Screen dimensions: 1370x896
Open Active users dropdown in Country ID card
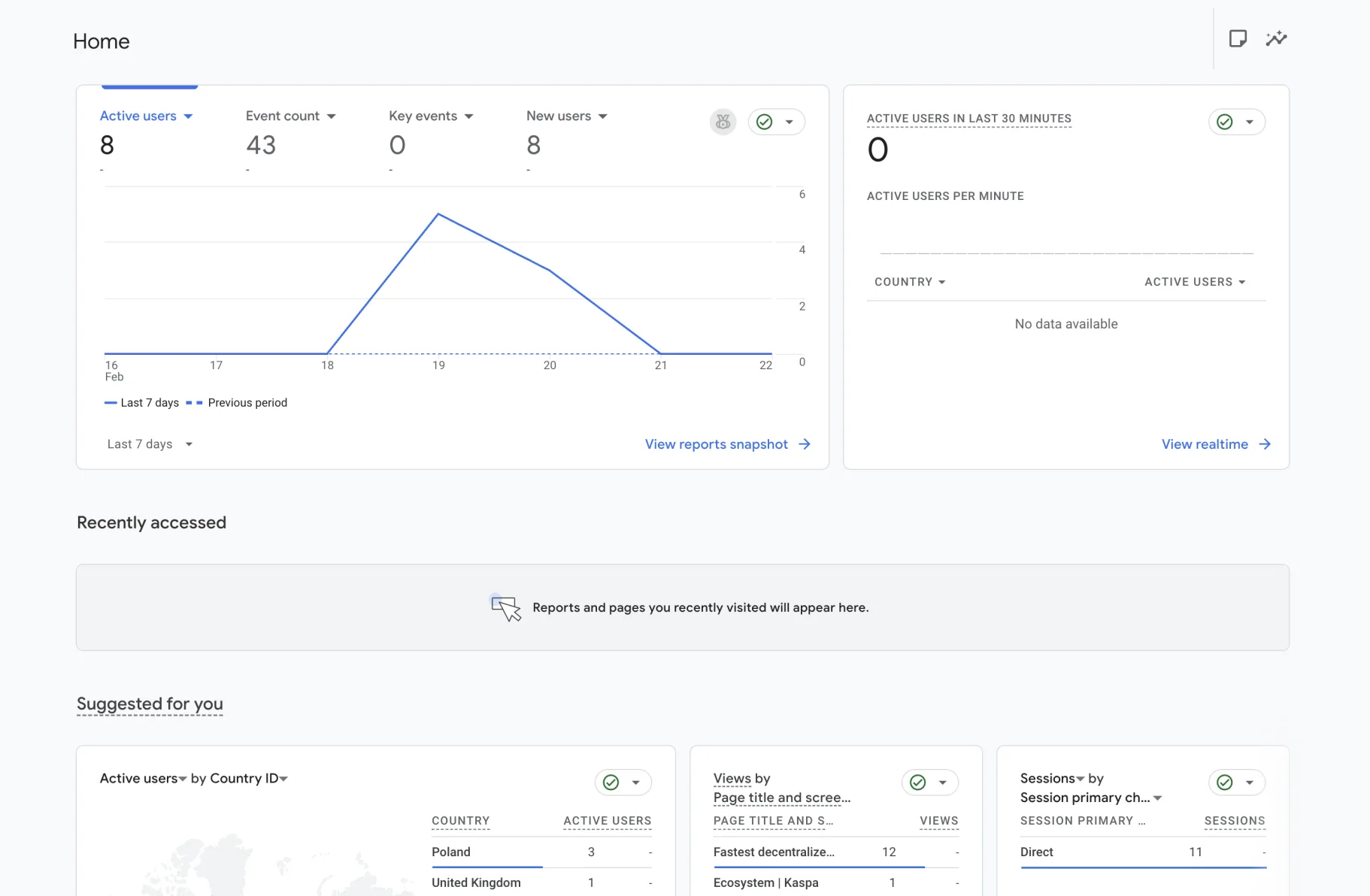143,779
